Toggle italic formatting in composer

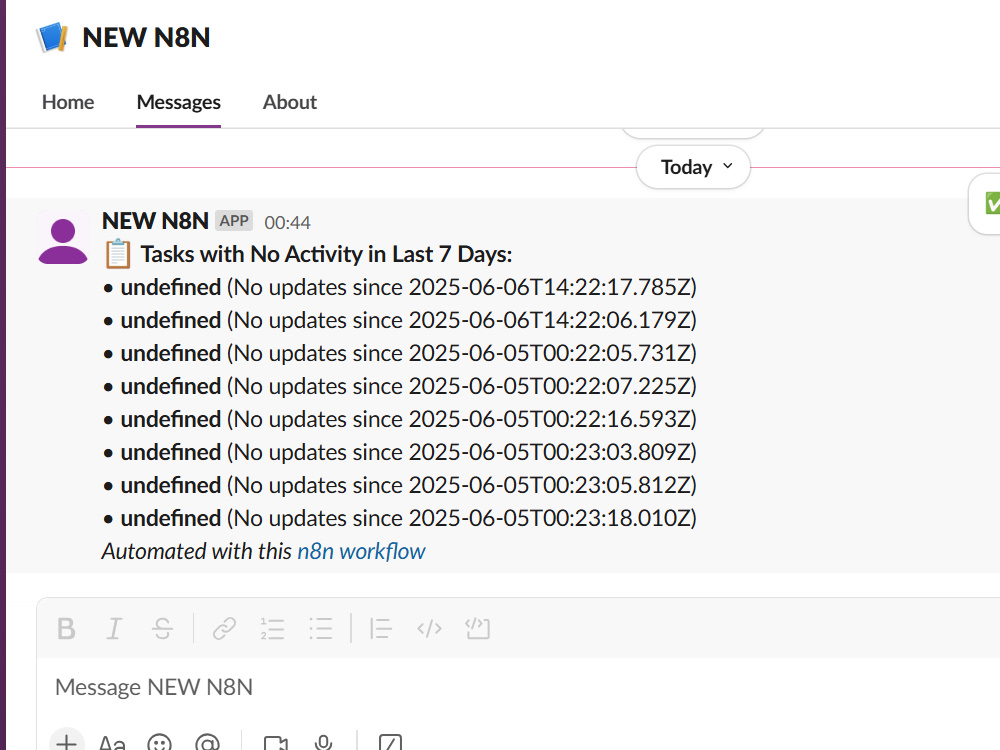(114, 629)
